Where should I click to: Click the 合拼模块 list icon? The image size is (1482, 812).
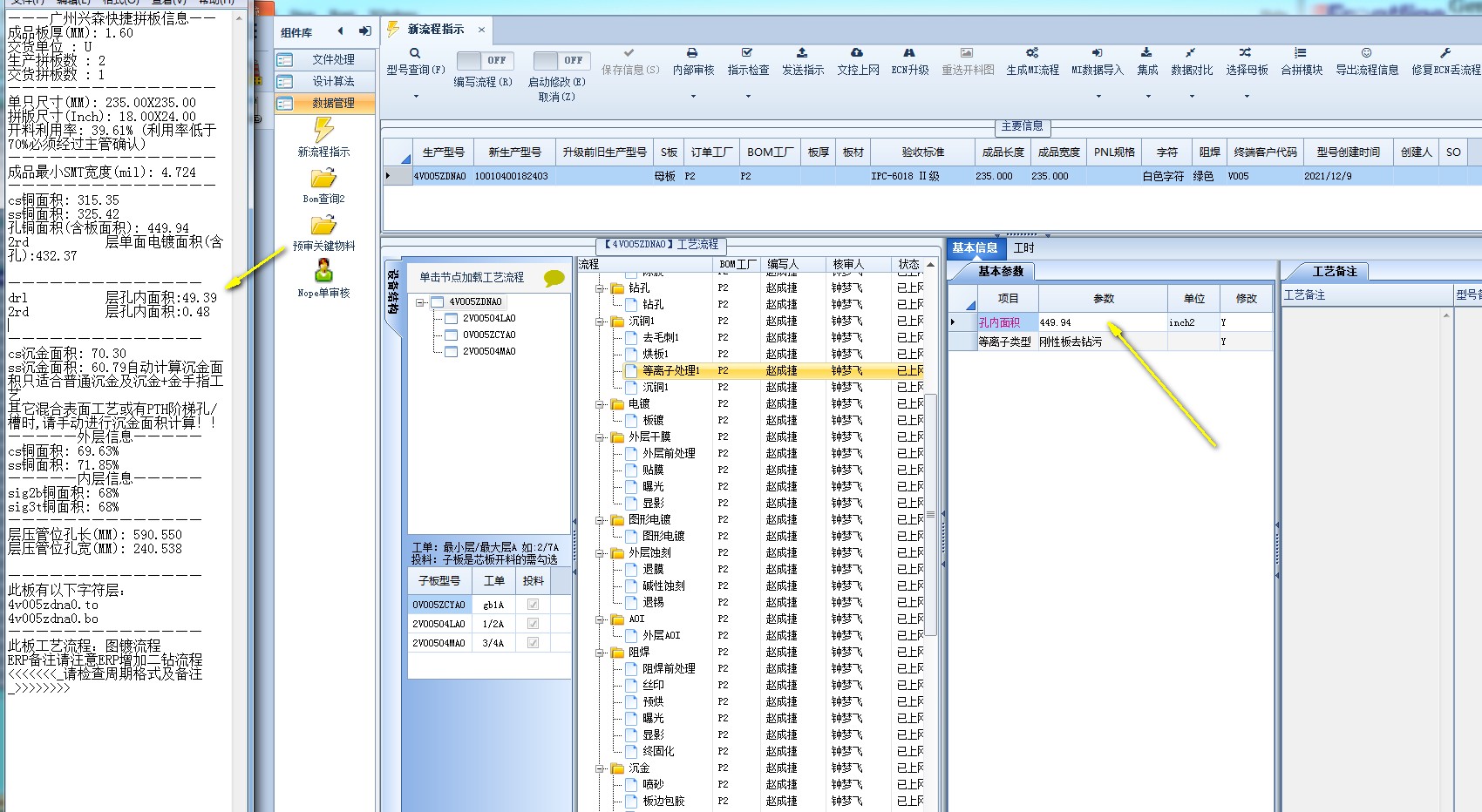(1301, 53)
